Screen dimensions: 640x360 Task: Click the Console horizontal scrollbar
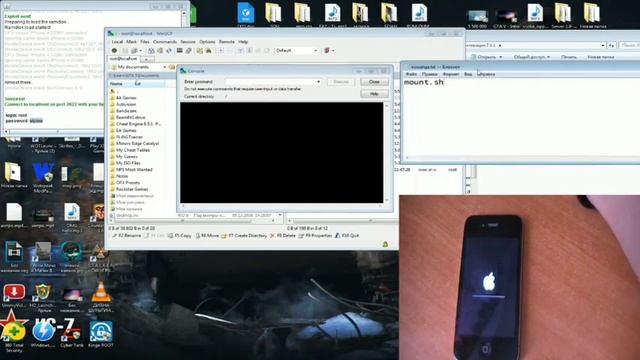[x=282, y=206]
